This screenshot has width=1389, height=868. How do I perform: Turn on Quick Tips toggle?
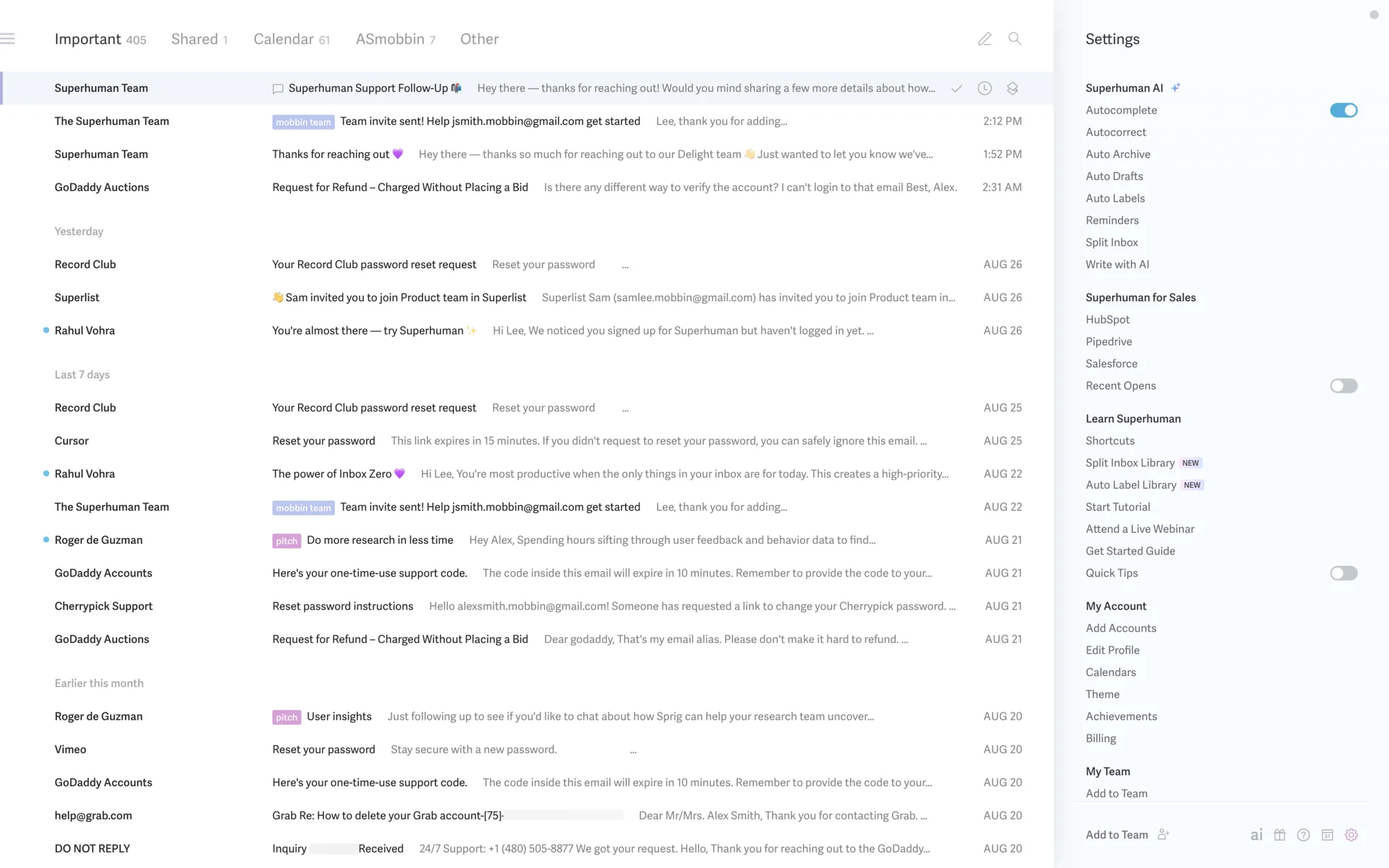1343,573
